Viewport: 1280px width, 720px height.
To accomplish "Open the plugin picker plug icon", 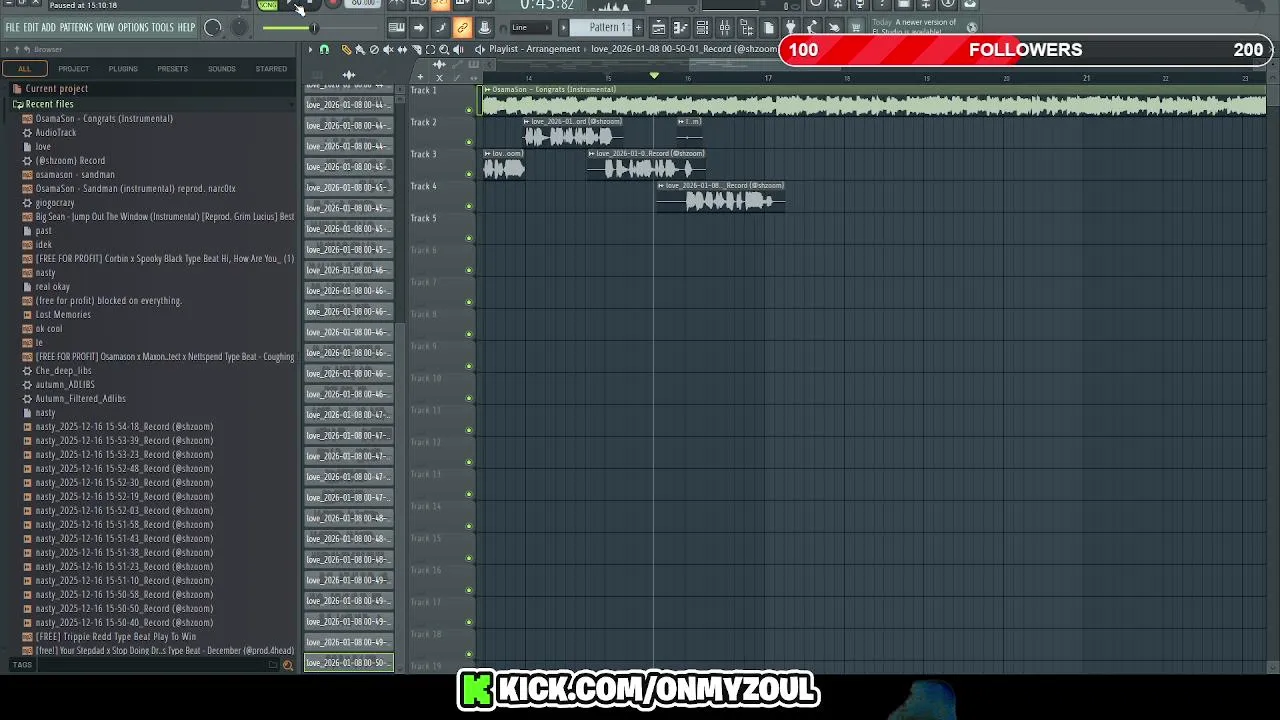I will (790, 27).
